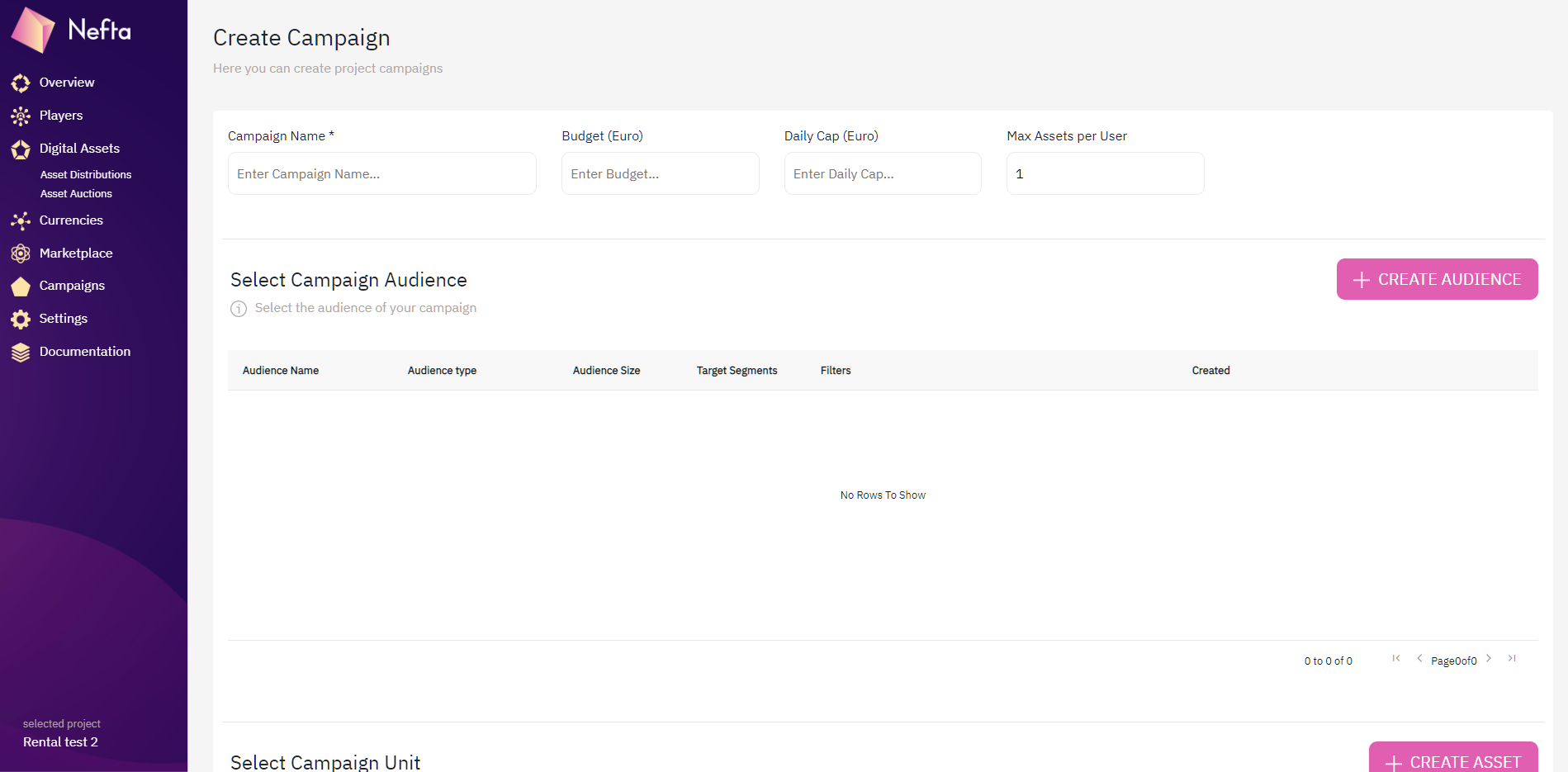Viewport: 1568px width, 772px height.
Task: Click the 'Select Campaign Audience' heading
Action: coord(348,280)
